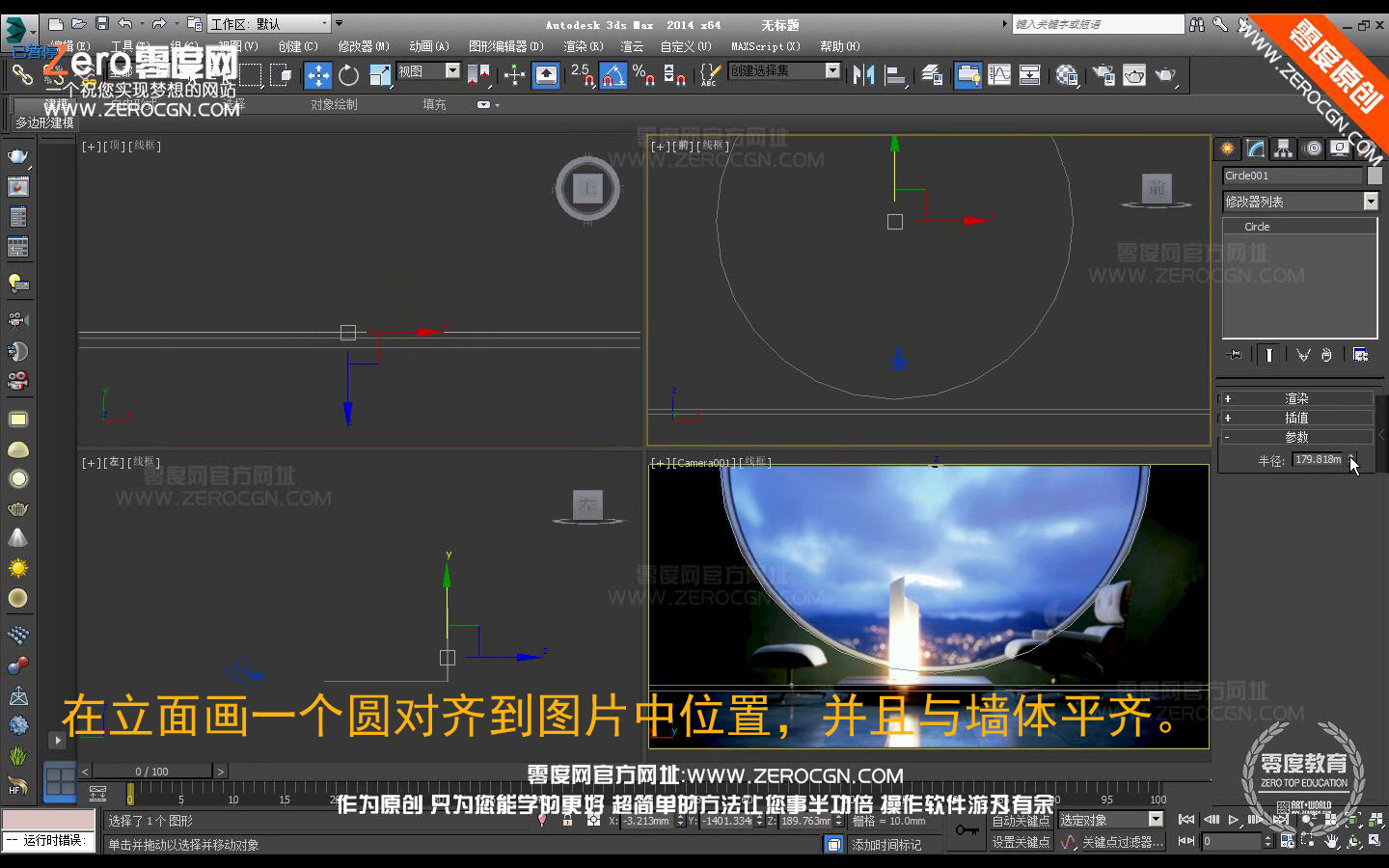1389x868 pixels.
Task: Click the Mirror tool icon
Action: [864, 75]
